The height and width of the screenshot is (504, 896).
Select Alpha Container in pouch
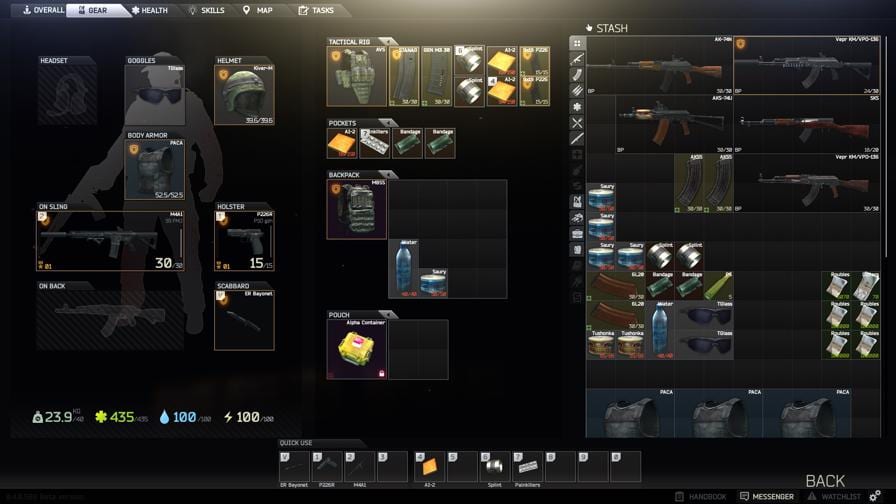357,350
